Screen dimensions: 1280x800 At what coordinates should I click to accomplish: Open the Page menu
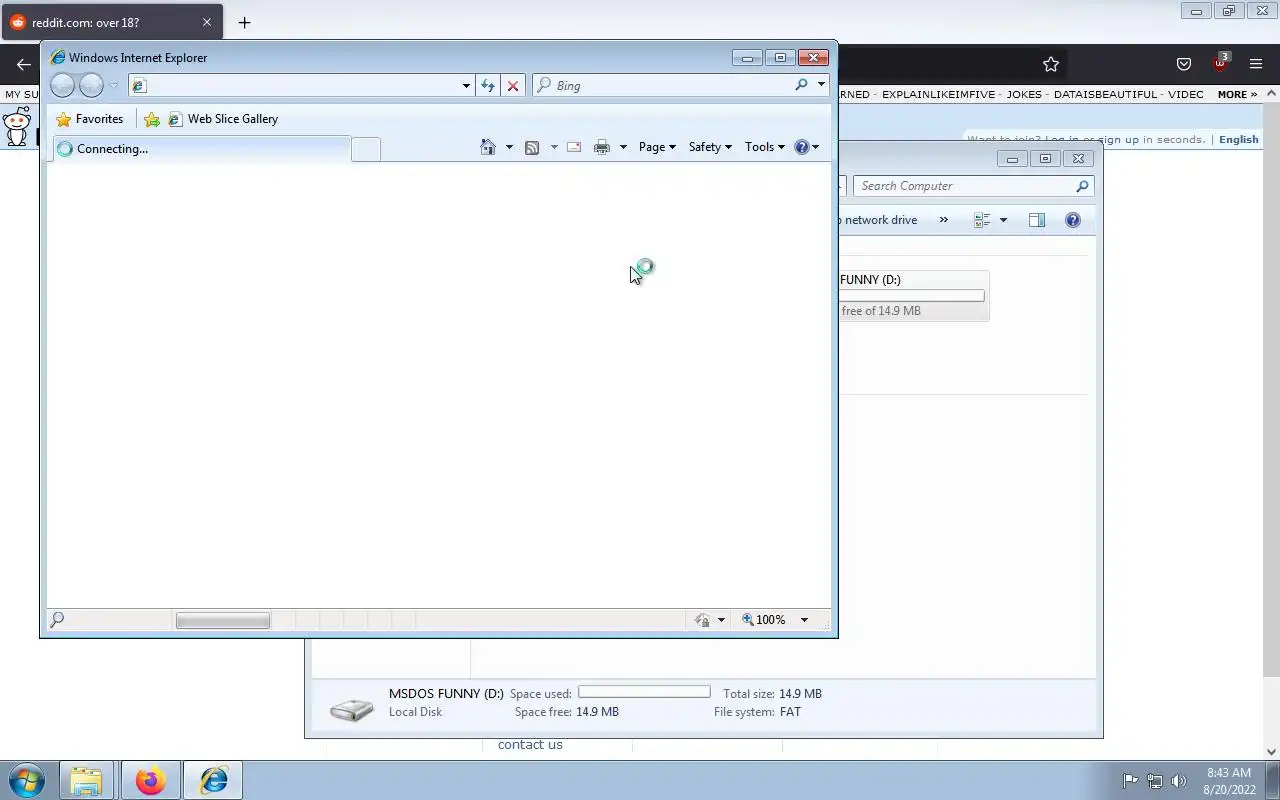click(657, 147)
